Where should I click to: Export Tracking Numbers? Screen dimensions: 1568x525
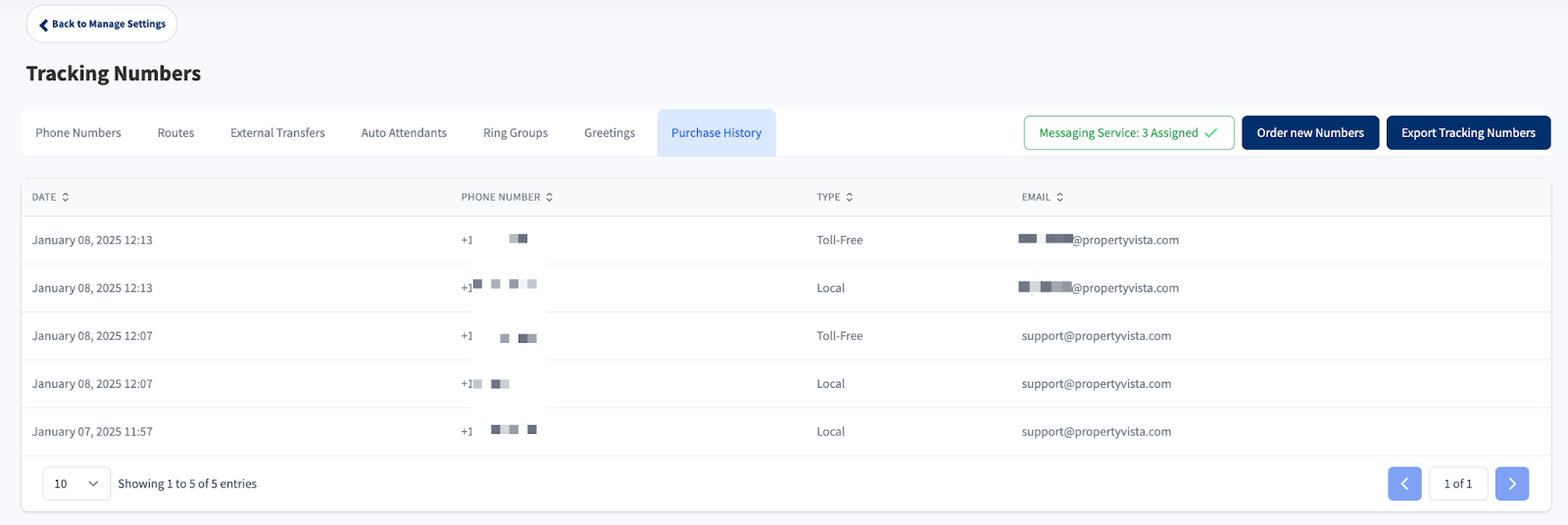pos(1468,133)
